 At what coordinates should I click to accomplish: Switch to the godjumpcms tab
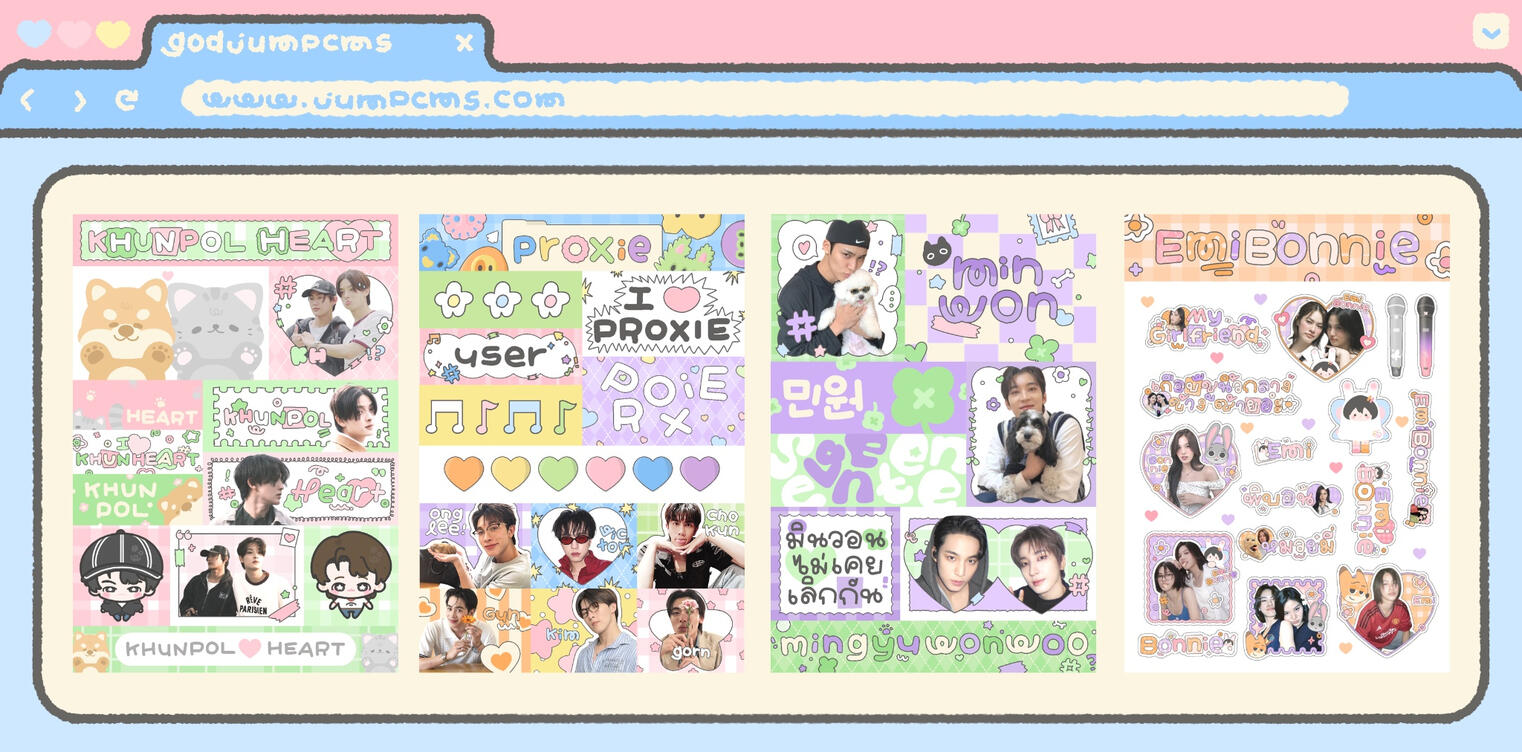click(x=278, y=43)
